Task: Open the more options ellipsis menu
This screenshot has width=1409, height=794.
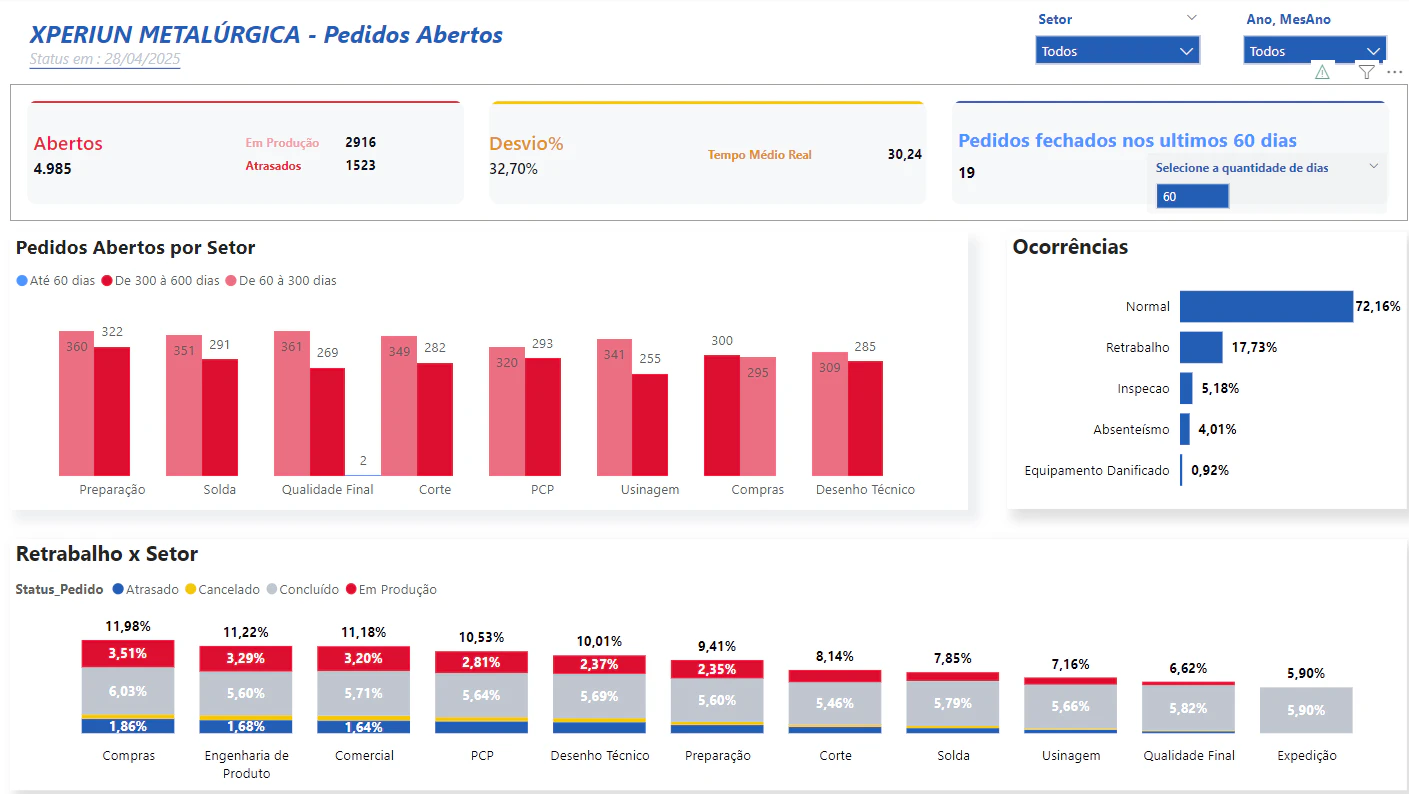Action: tap(1395, 72)
